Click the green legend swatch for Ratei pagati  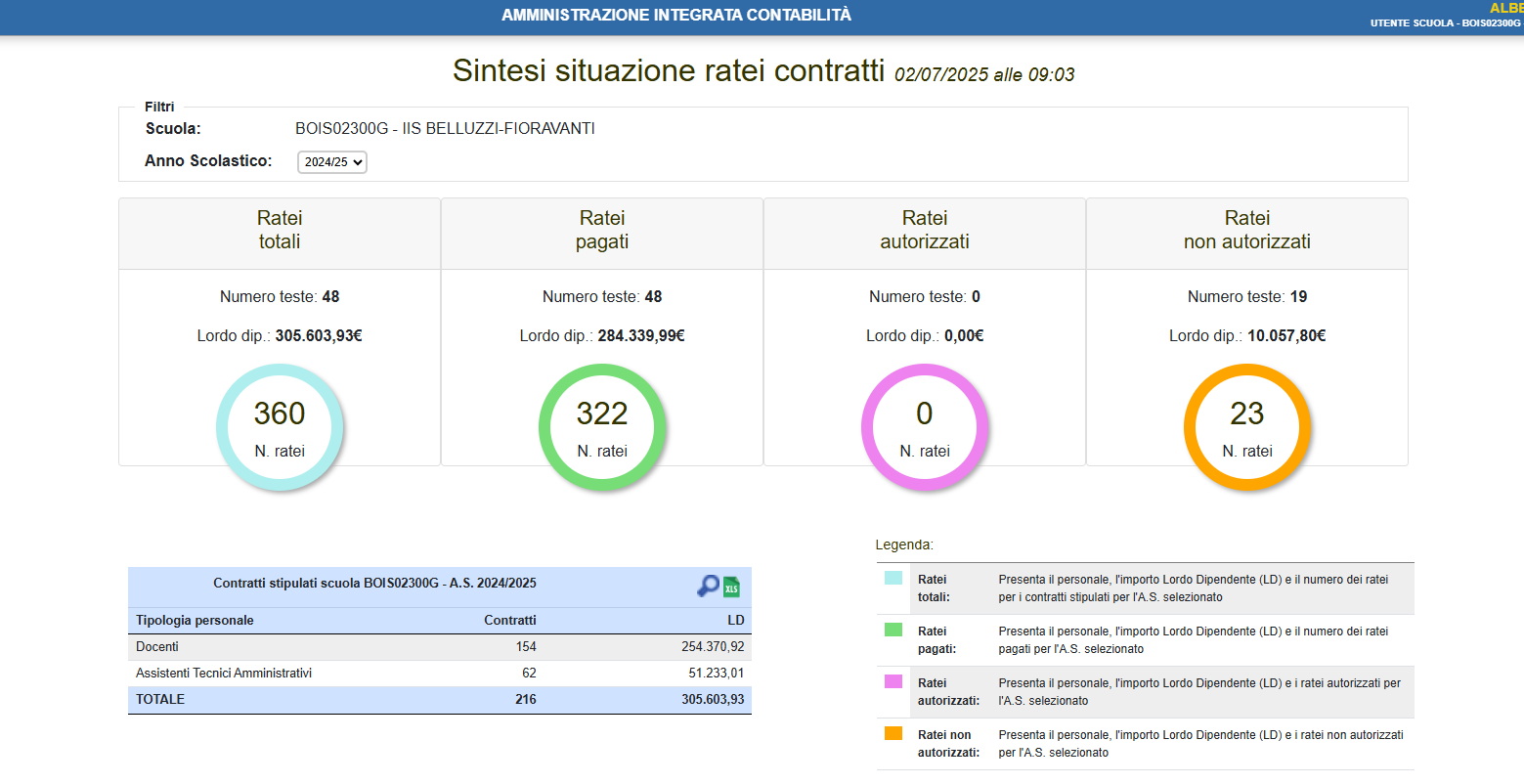coord(893,630)
